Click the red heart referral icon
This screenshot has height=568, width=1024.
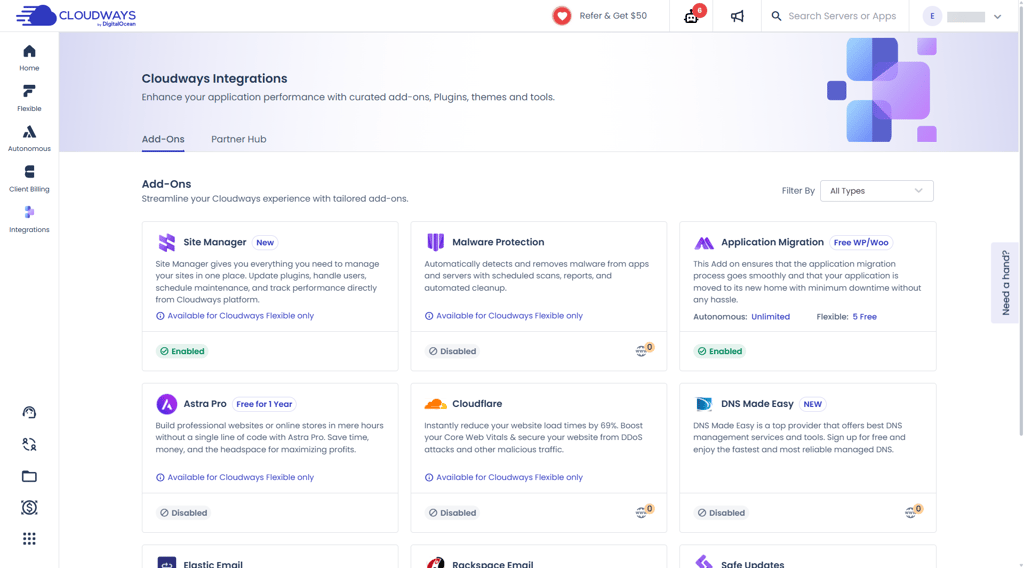coord(562,16)
